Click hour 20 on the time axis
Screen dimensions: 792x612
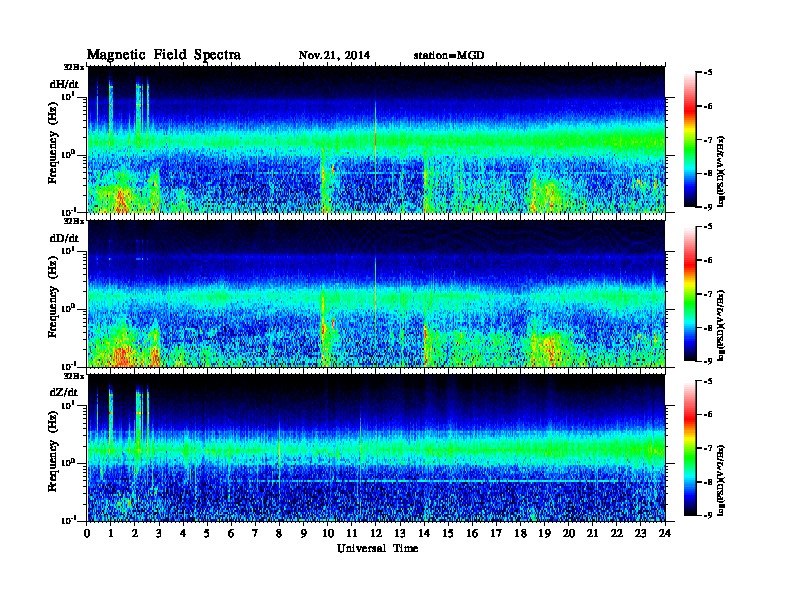[x=569, y=534]
